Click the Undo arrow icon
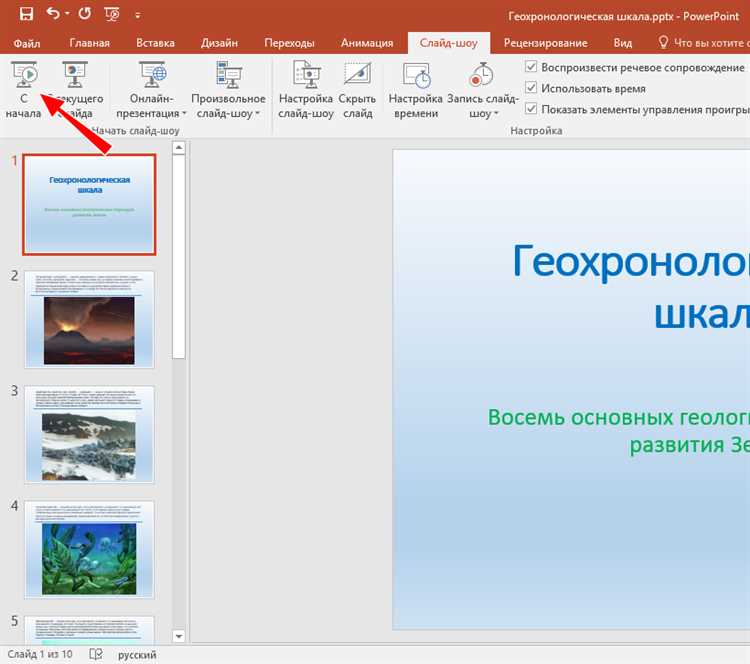 (x=53, y=15)
